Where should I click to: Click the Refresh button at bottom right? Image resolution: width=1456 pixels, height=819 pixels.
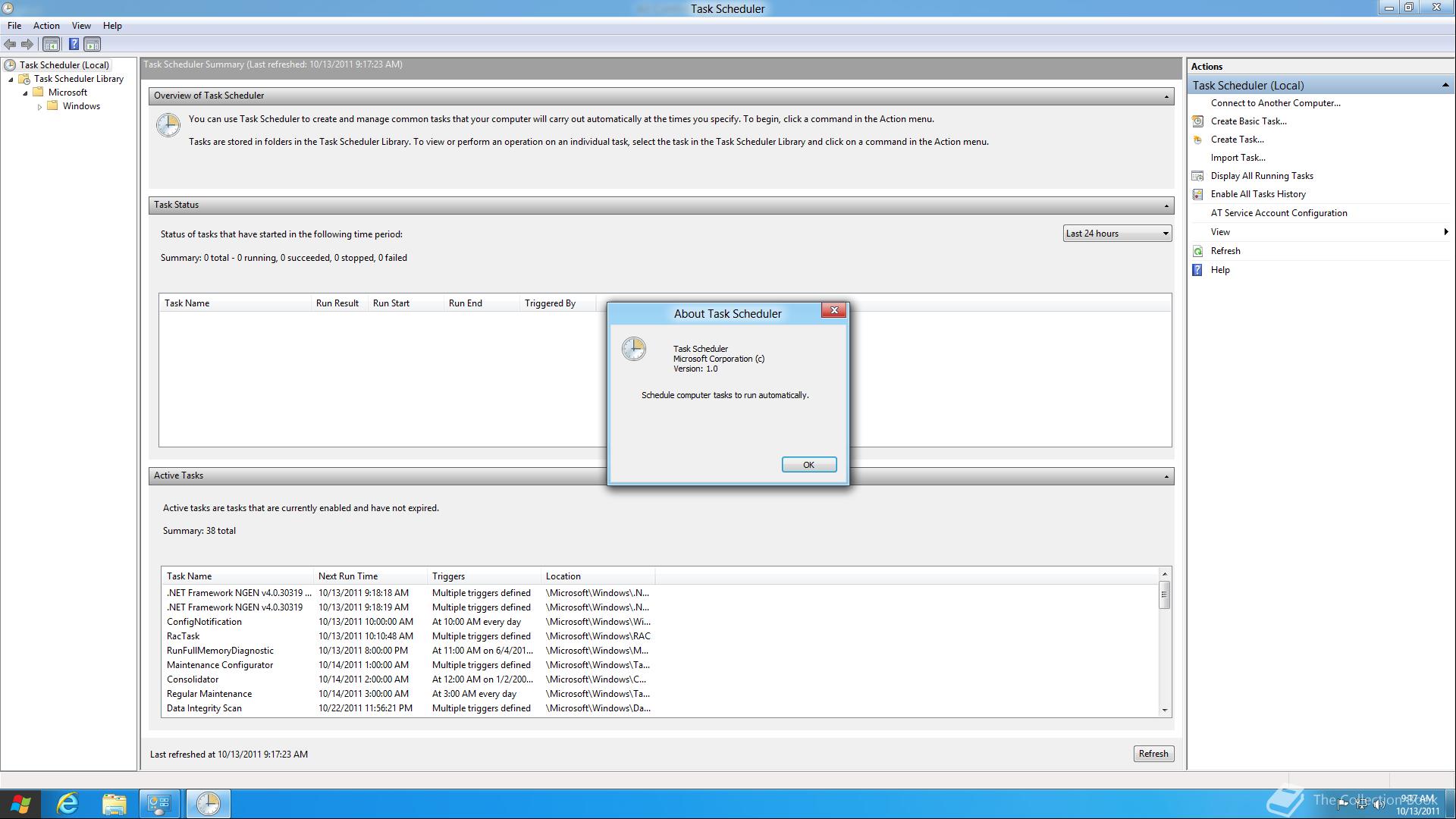[x=1153, y=754]
